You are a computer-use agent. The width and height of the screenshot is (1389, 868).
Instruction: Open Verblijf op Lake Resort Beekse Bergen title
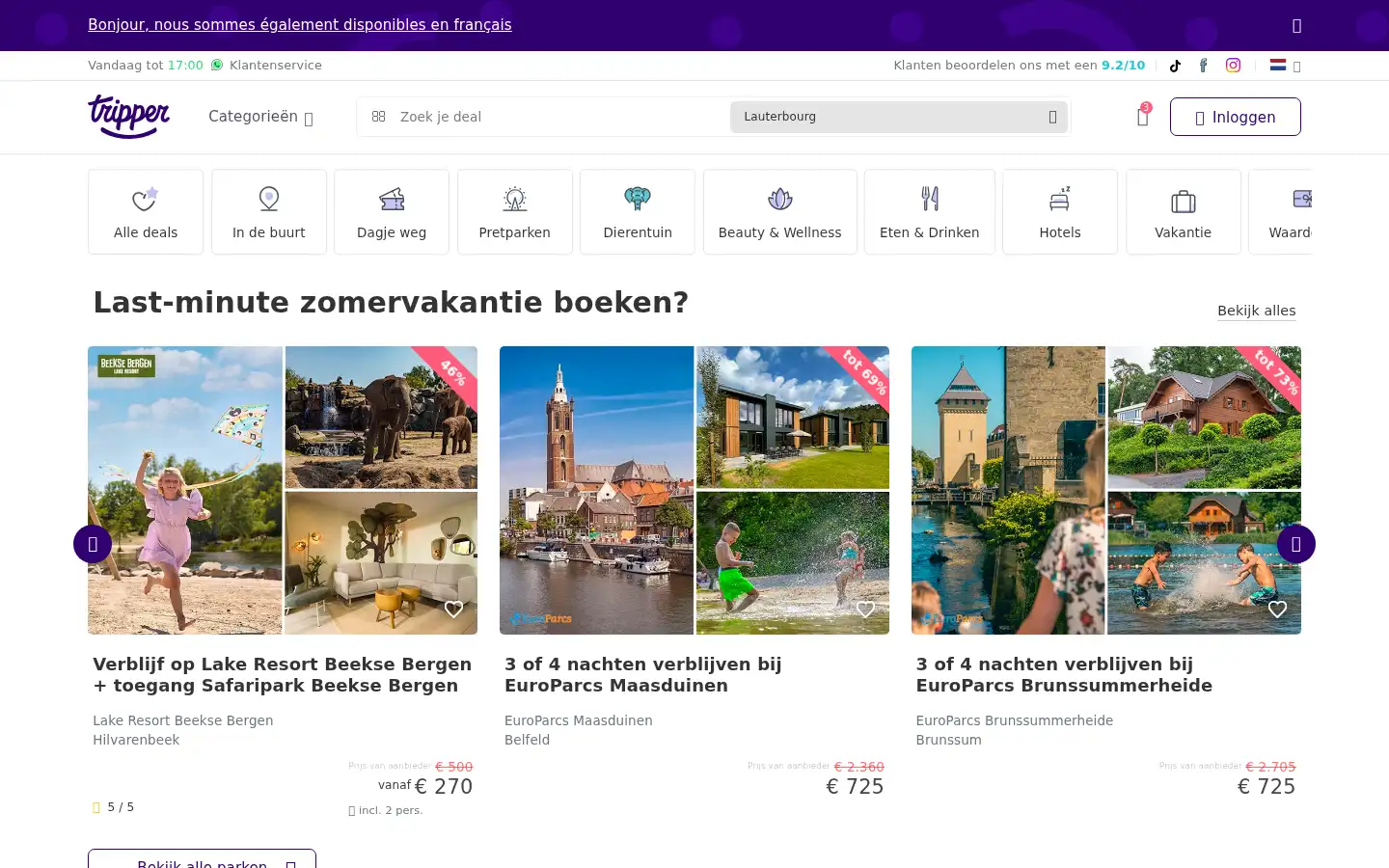click(x=283, y=675)
